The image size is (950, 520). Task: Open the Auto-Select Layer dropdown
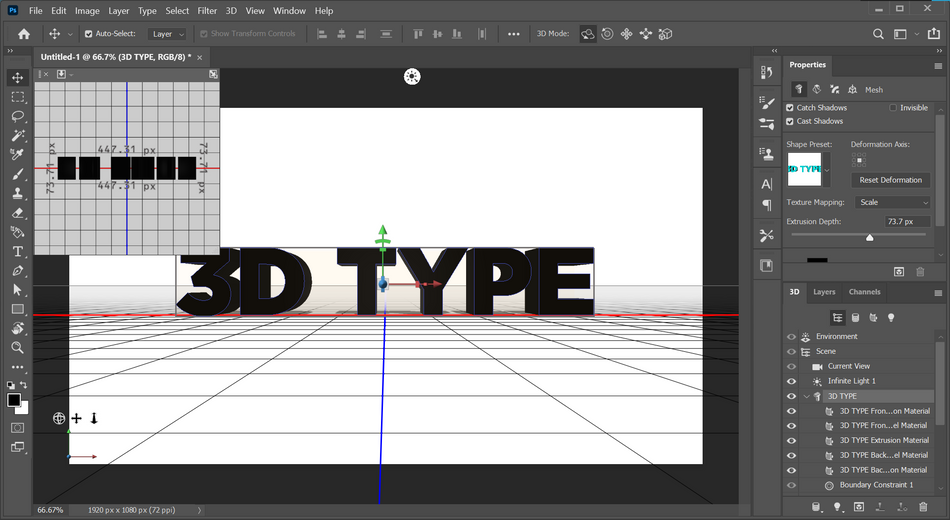pyautogui.click(x=167, y=34)
